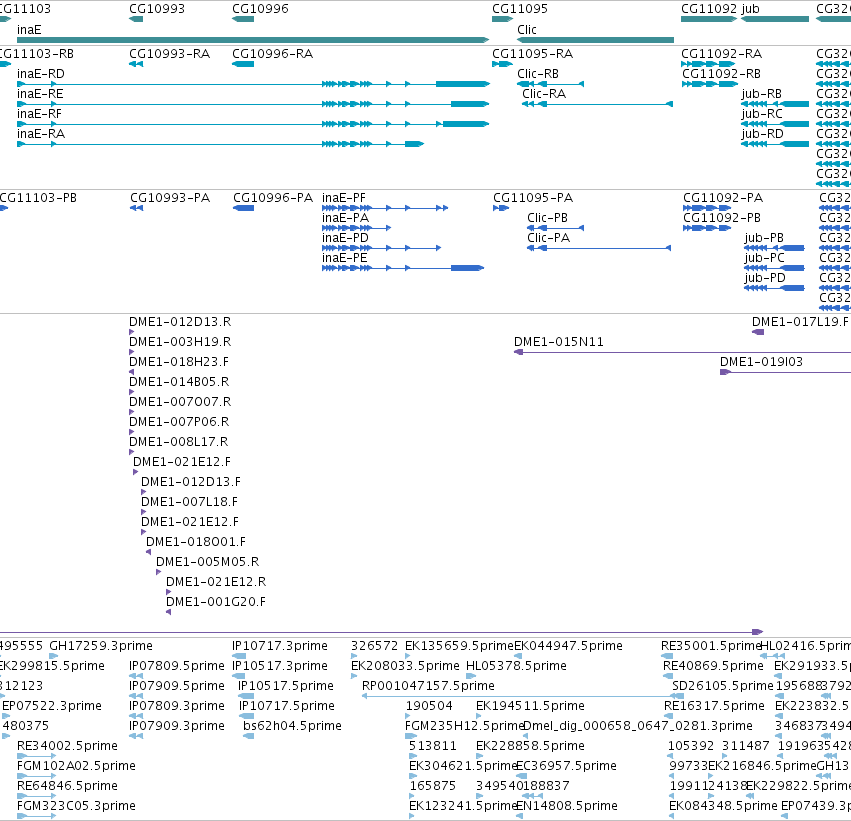Image resolution: width=851 pixels, height=821 pixels.
Task: Select BAC end label DME1-012D13.F
Action: [191, 482]
